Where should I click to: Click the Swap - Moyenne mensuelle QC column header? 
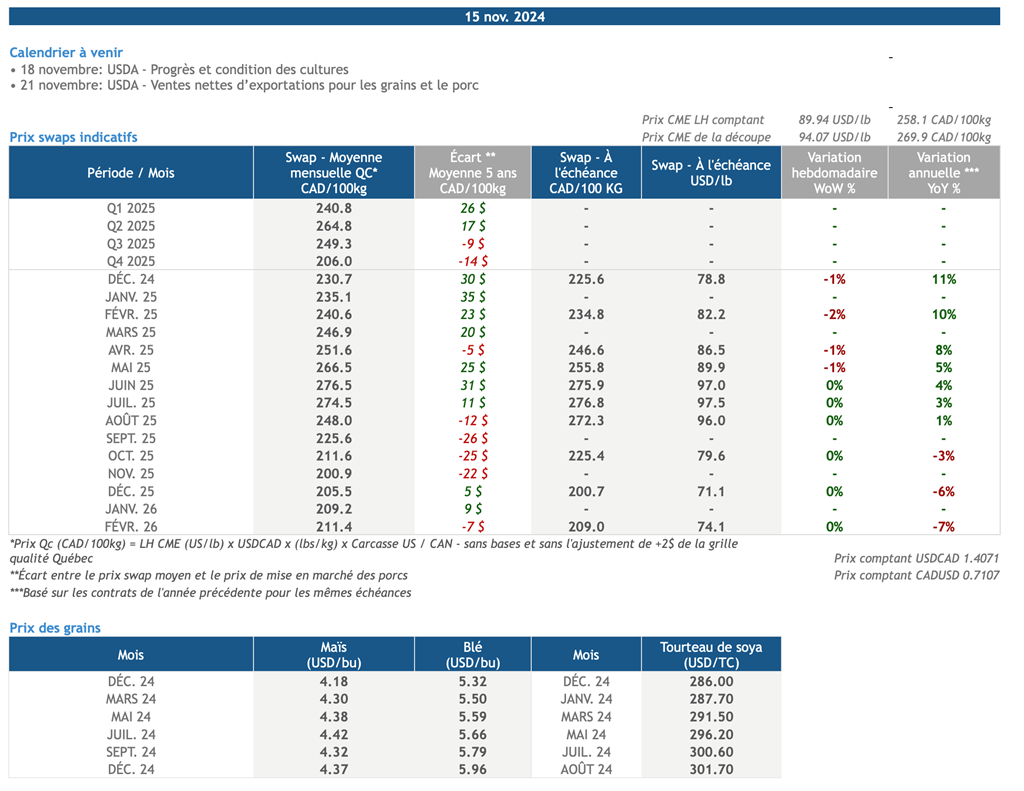pyautogui.click(x=333, y=173)
